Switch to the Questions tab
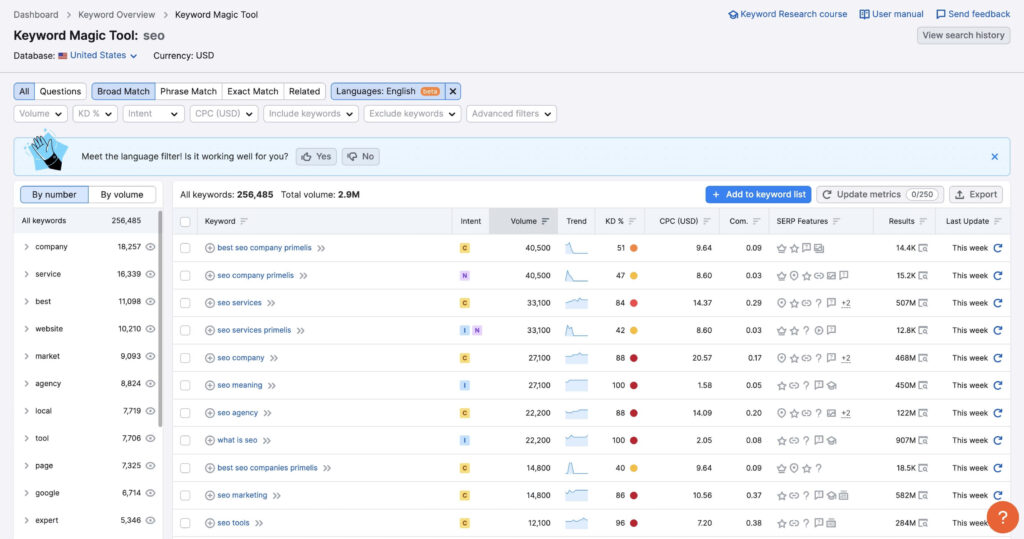 (60, 91)
